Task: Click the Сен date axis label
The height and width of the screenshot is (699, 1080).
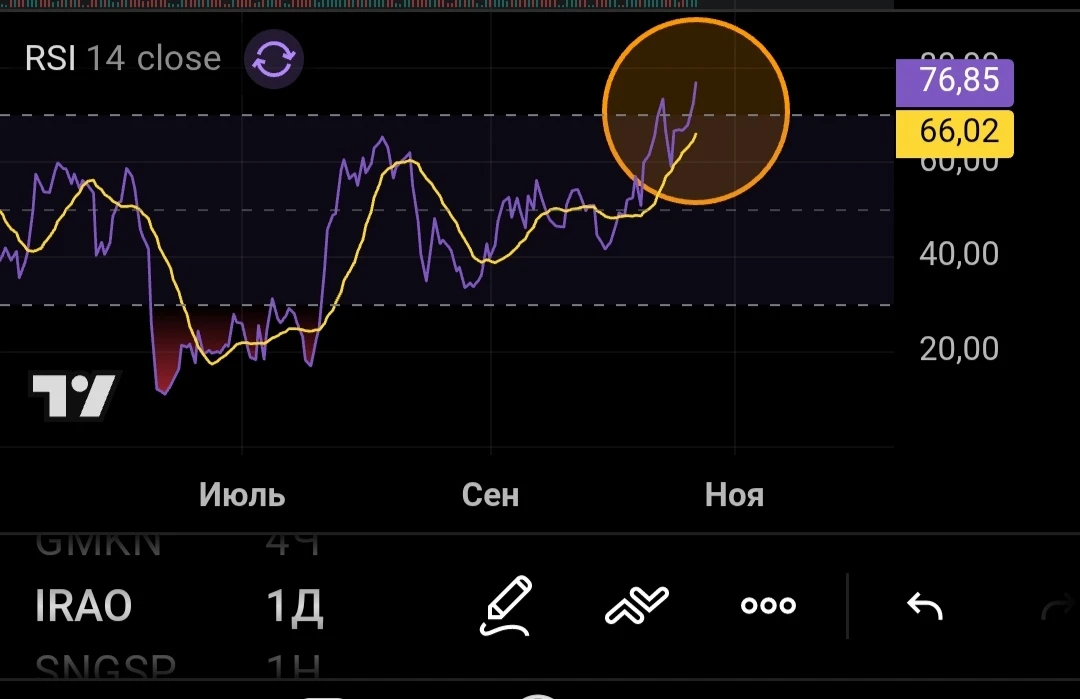Action: coord(490,495)
